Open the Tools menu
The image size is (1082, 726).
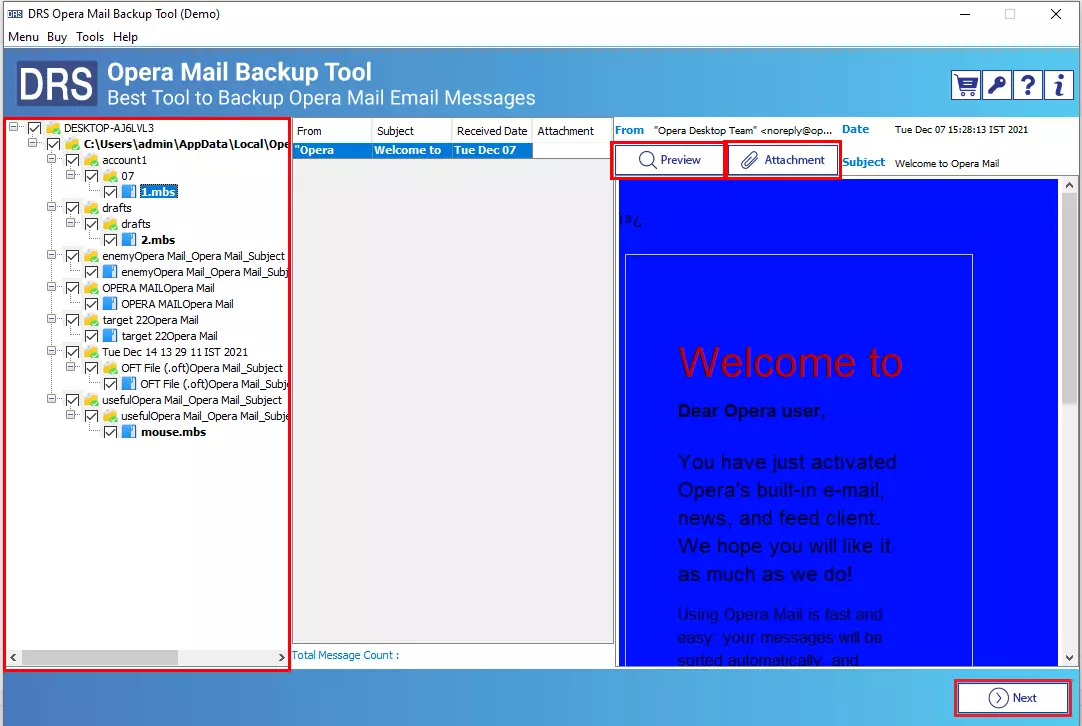click(90, 37)
